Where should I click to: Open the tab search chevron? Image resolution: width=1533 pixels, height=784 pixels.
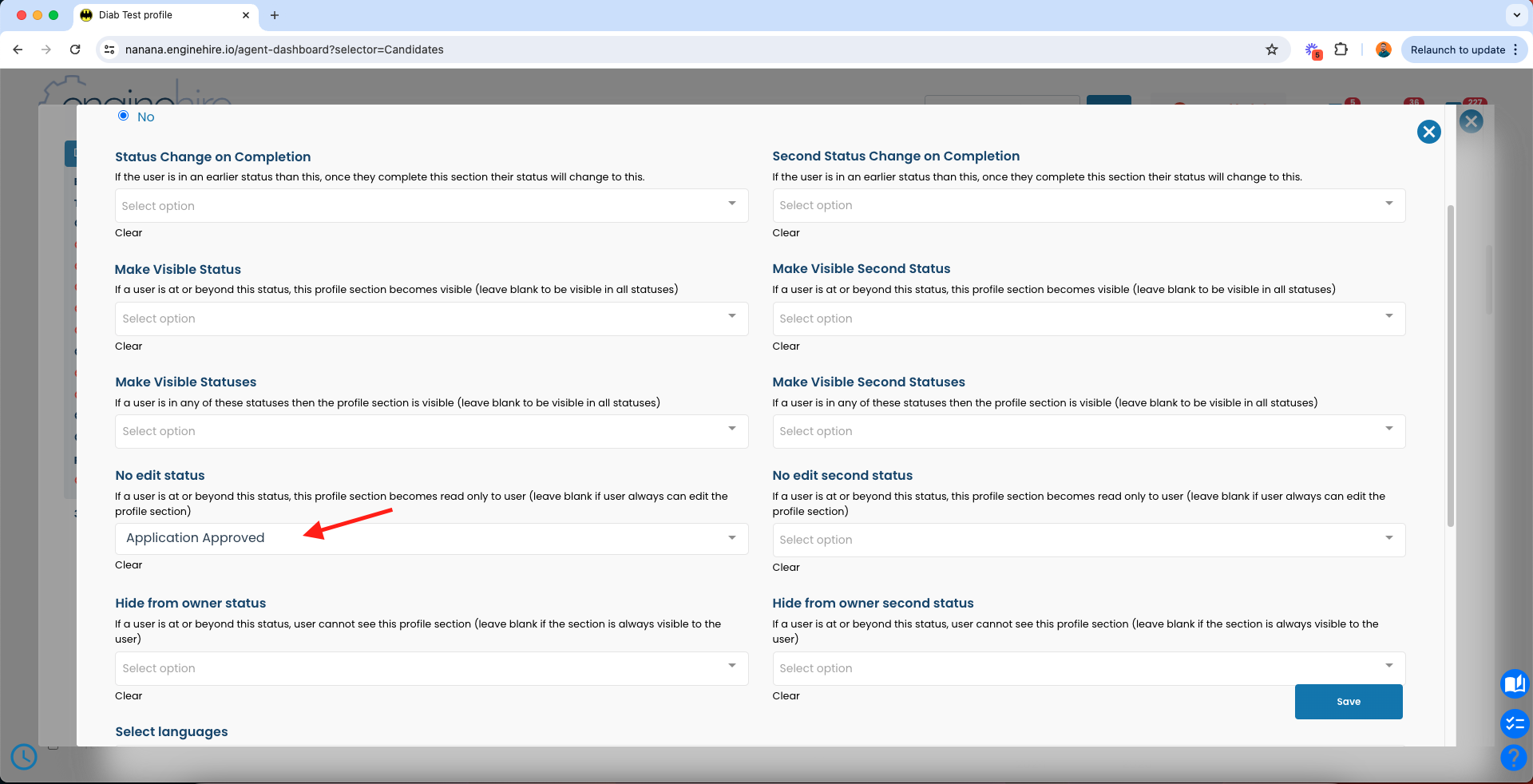(x=1516, y=15)
